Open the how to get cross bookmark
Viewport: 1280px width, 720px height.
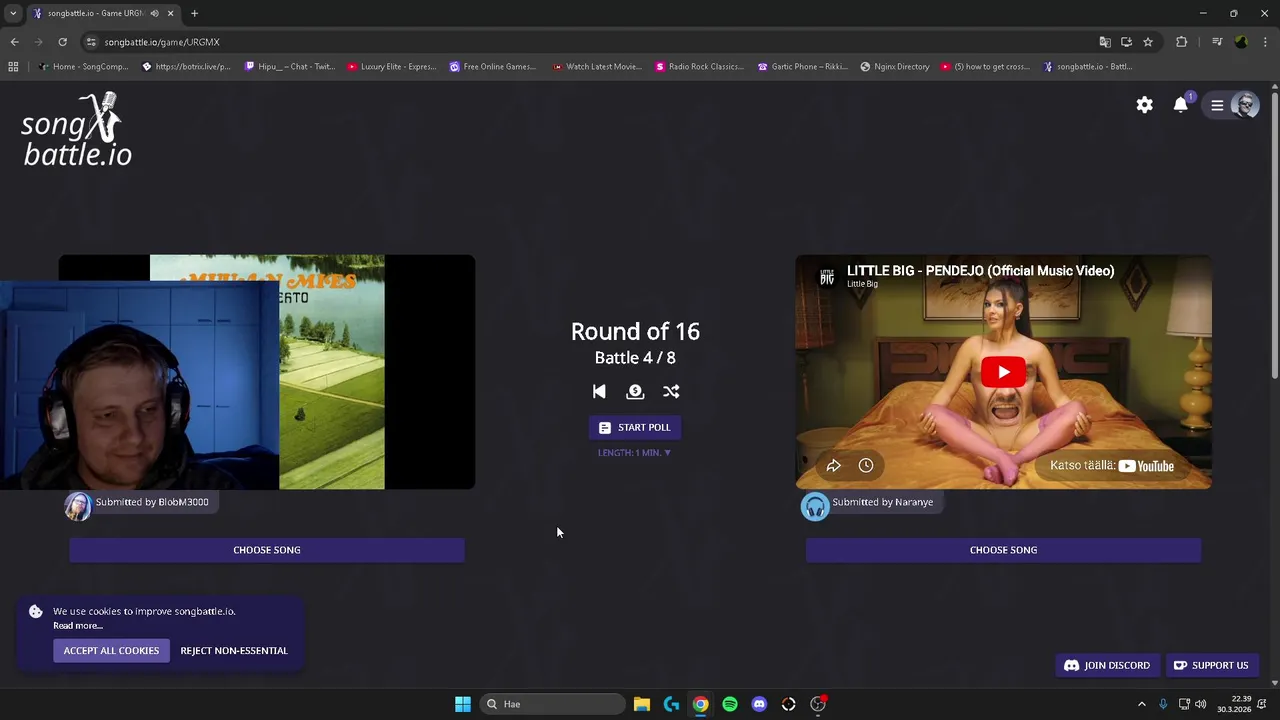[x=985, y=67]
